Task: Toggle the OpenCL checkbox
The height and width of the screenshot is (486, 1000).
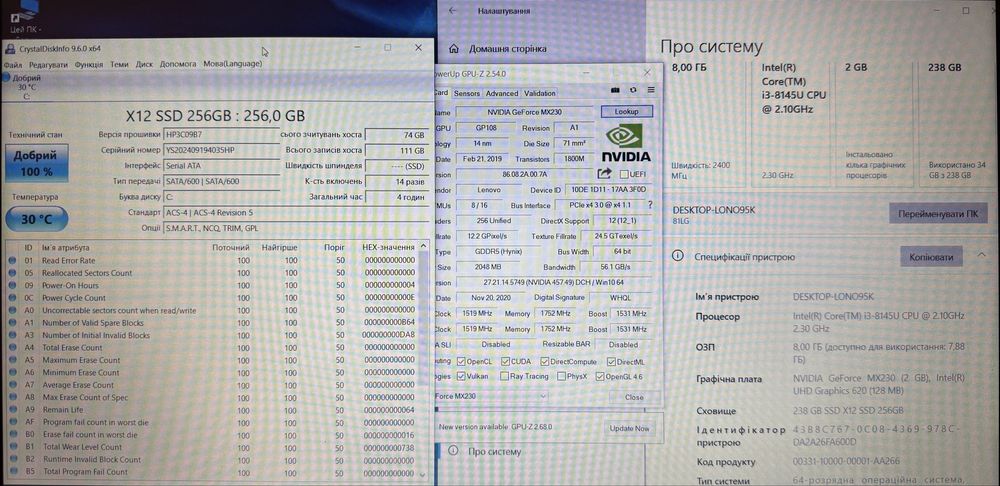Action: 462,362
